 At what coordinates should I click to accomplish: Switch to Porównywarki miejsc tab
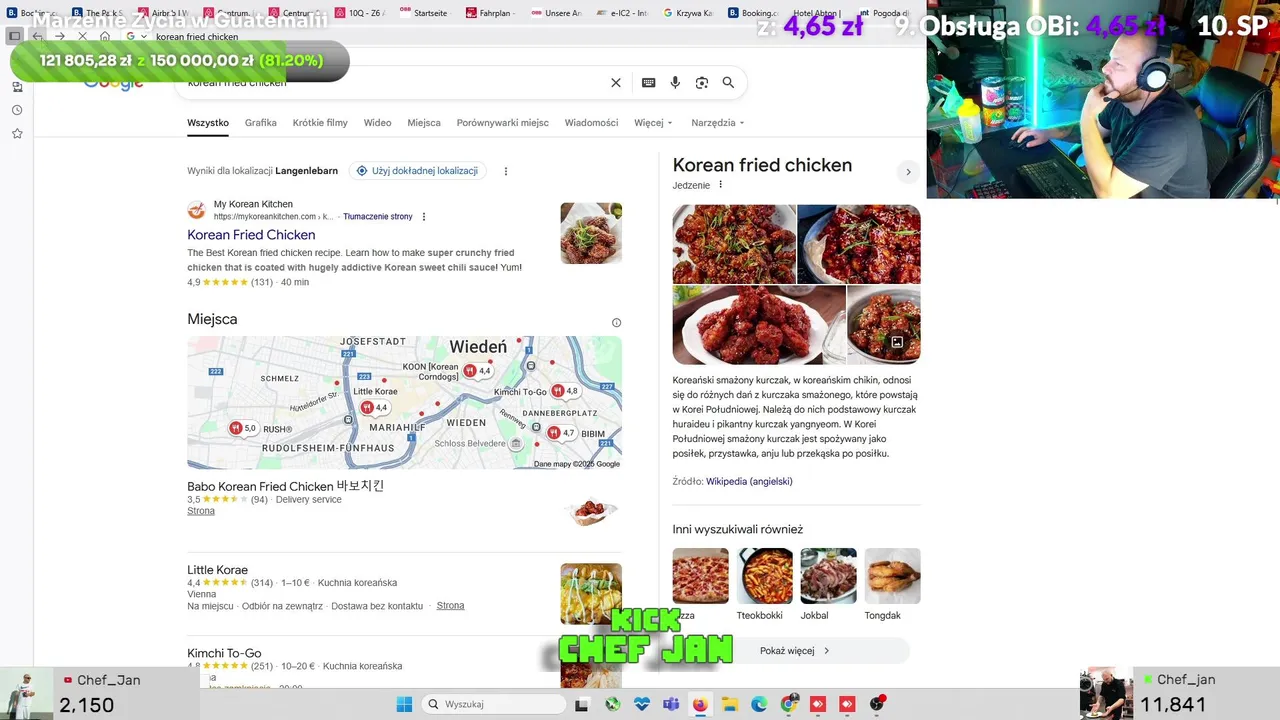[x=502, y=123]
